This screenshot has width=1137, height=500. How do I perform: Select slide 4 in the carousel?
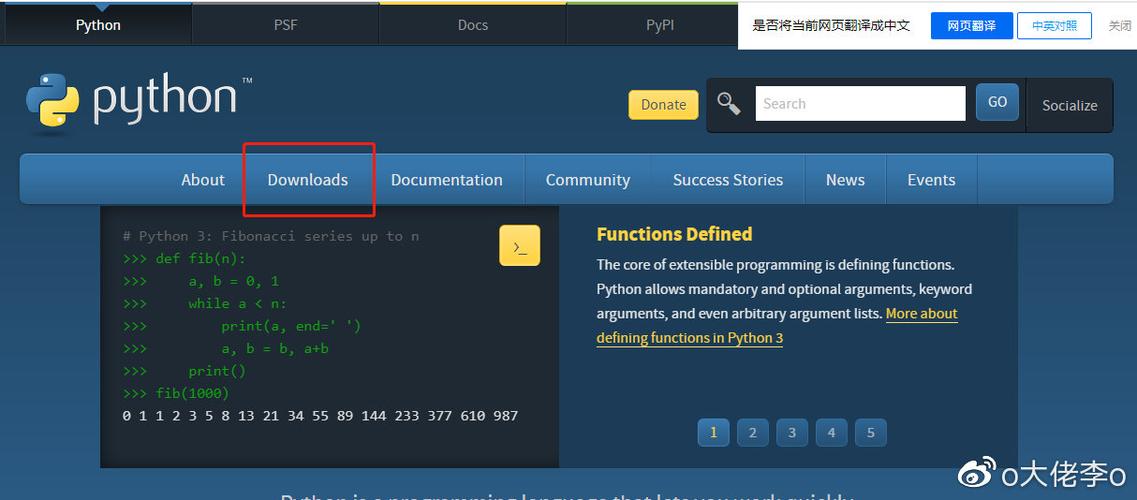(x=831, y=433)
